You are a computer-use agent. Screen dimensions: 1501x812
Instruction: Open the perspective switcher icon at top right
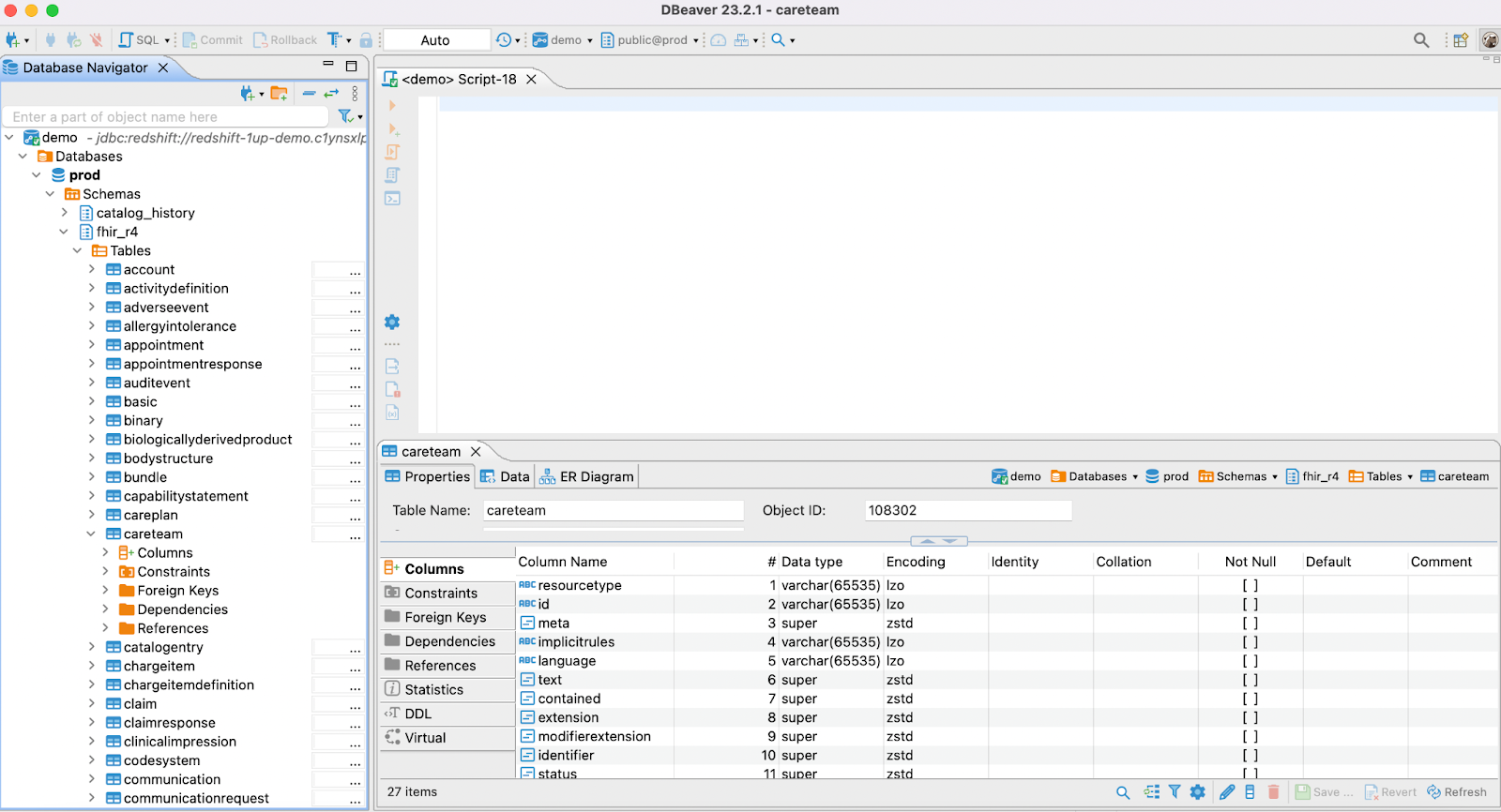tap(1461, 40)
